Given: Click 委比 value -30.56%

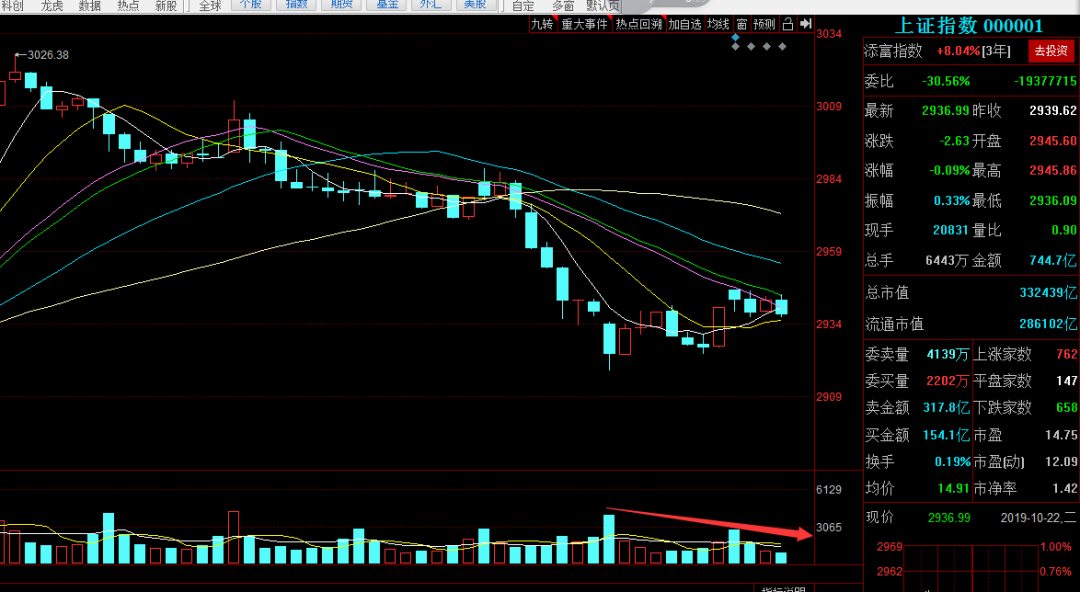Looking at the screenshot, I should [x=946, y=81].
